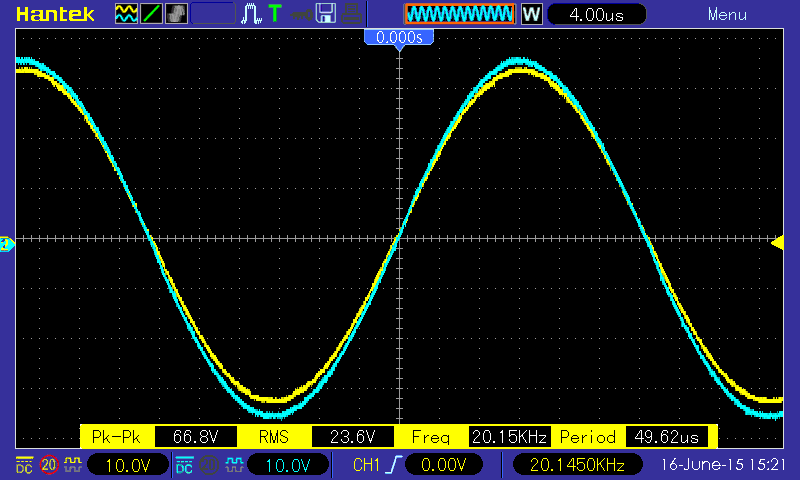This screenshot has height=480, width=800.
Task: Toggle the CH1 20MHz bandwidth limit icon
Action: click(x=49, y=465)
